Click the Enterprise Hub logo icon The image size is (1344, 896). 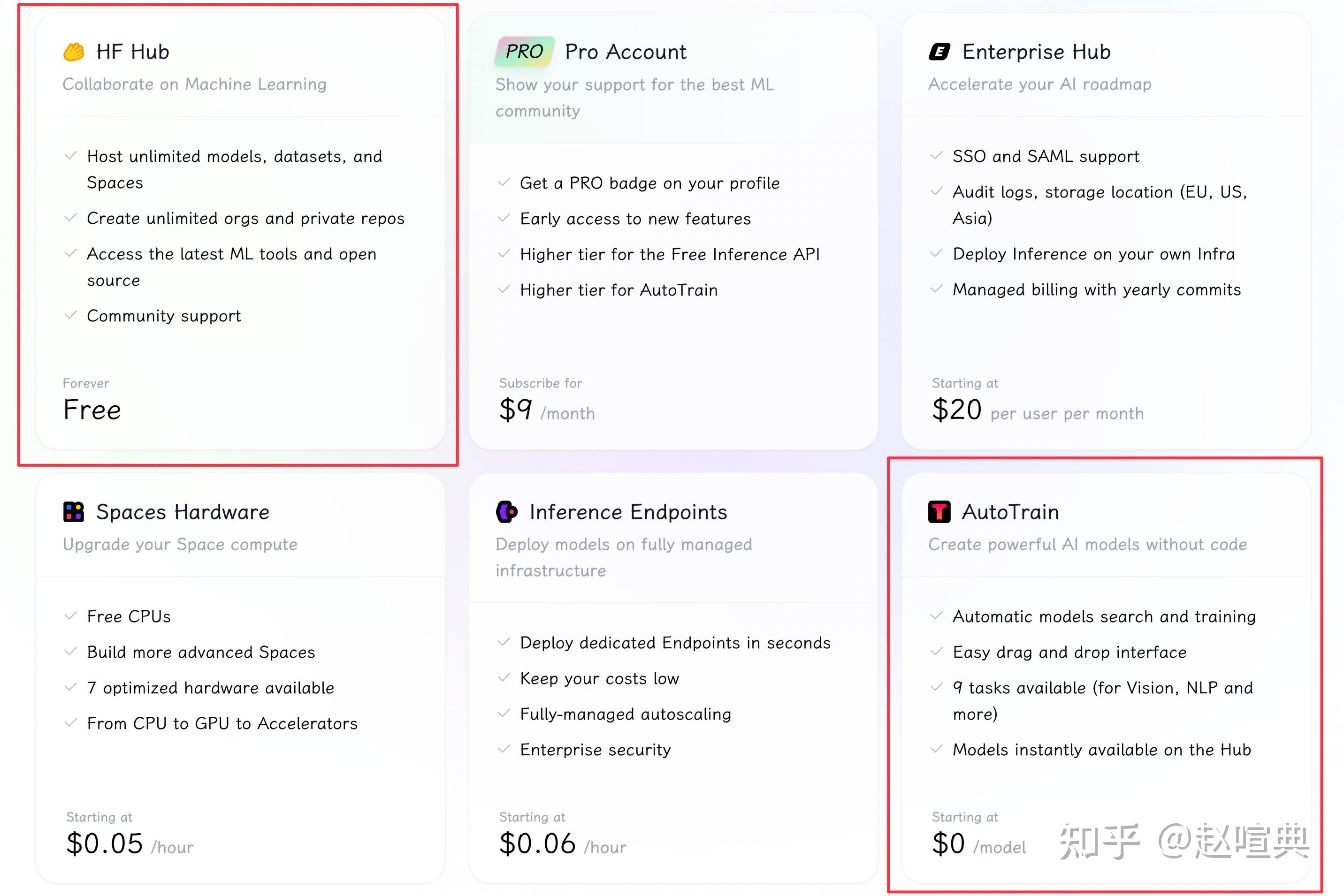939,52
